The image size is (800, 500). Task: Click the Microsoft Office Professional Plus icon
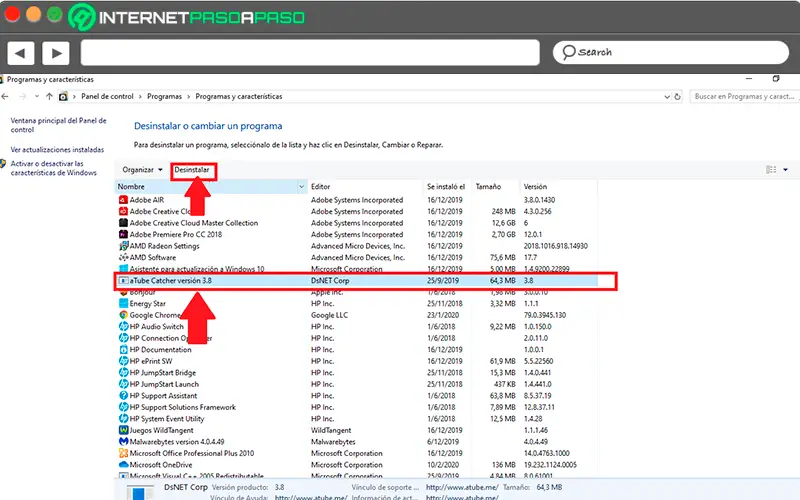pyautogui.click(x=123, y=453)
